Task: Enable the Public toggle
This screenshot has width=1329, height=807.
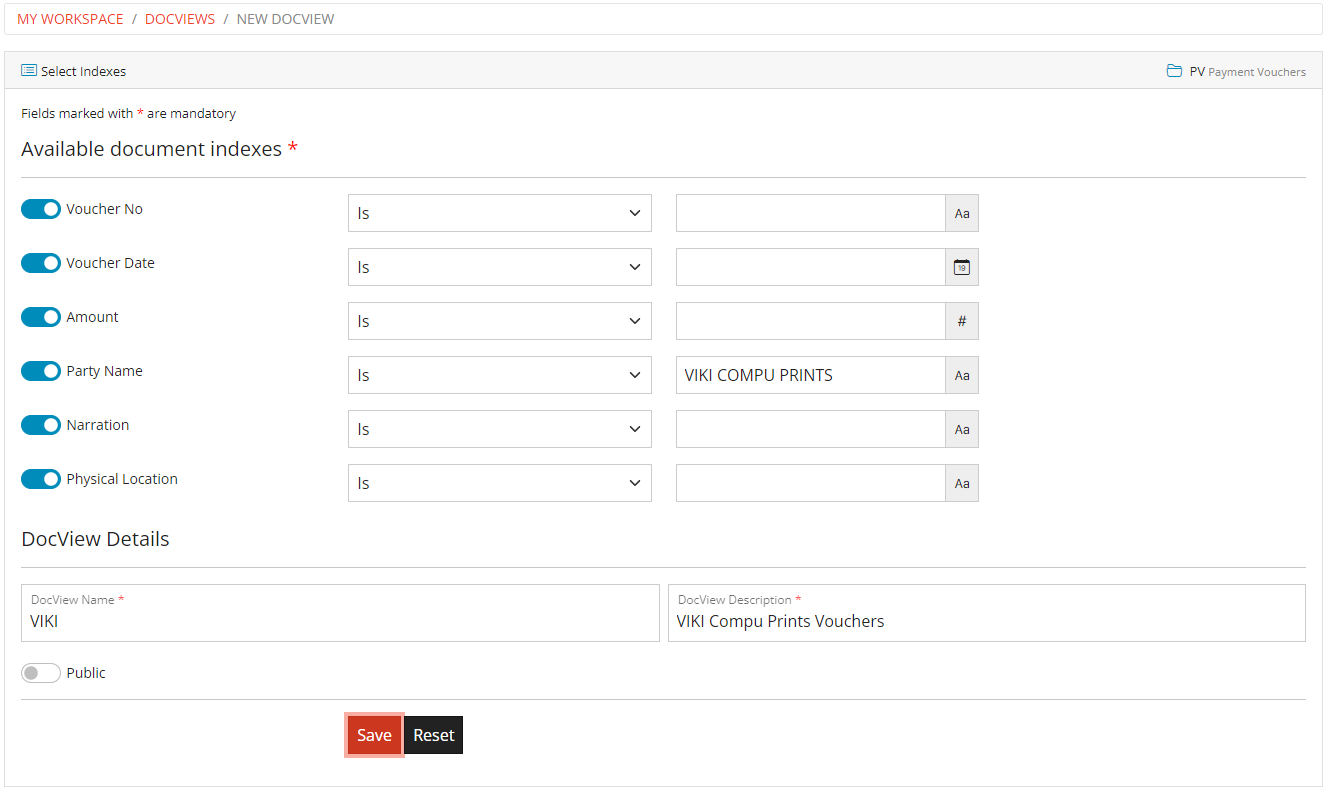Action: [40, 673]
